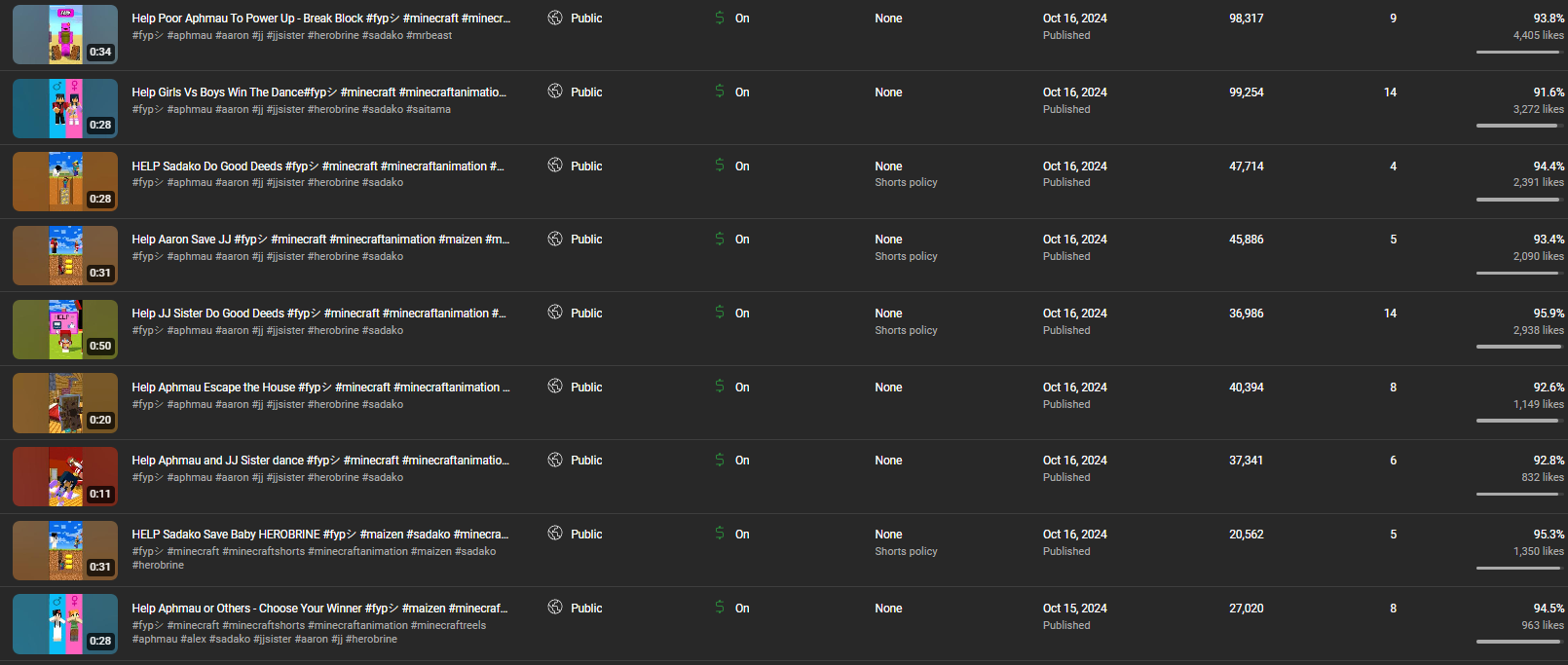Open visibility setting Public for Help Aphmau or Others video

[585, 609]
